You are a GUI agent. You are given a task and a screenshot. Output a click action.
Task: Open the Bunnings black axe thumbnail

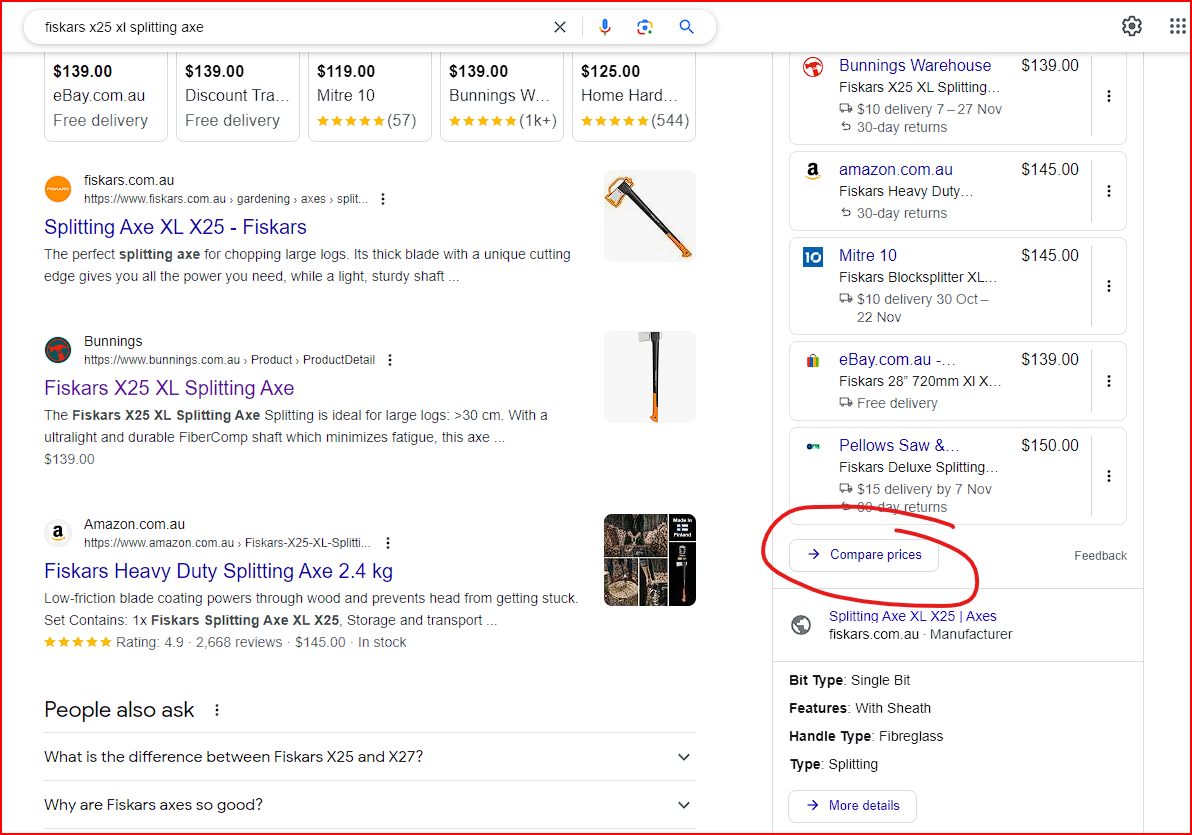(650, 377)
